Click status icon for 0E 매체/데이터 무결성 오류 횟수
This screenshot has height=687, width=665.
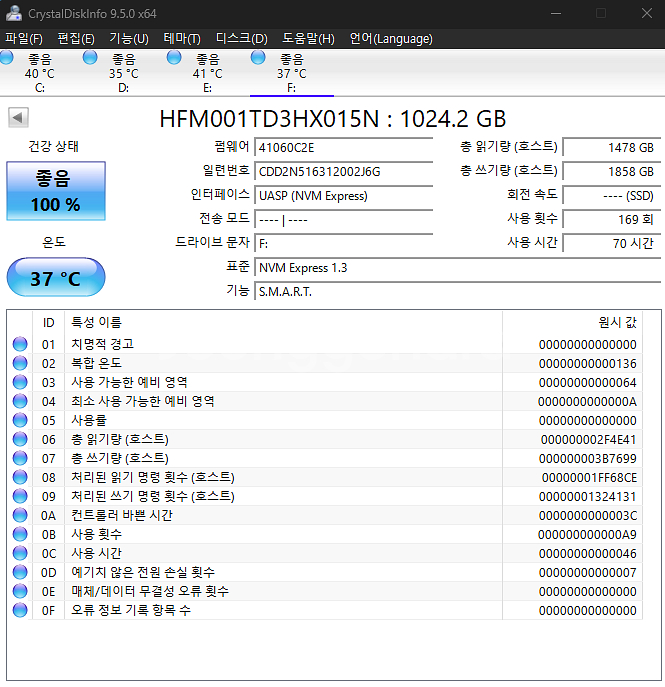pos(20,591)
